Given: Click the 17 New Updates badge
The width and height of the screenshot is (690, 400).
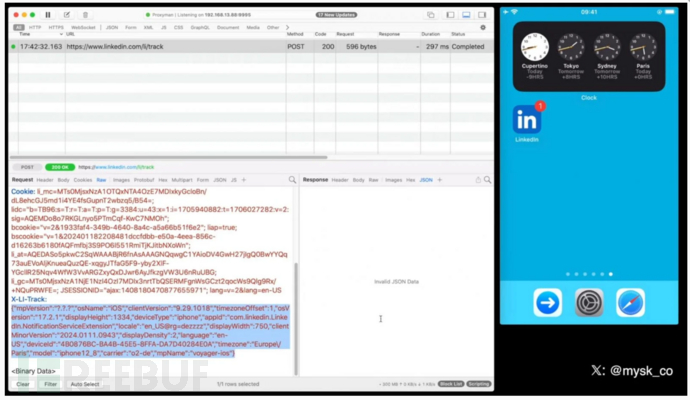Looking at the screenshot, I should tap(336, 15).
